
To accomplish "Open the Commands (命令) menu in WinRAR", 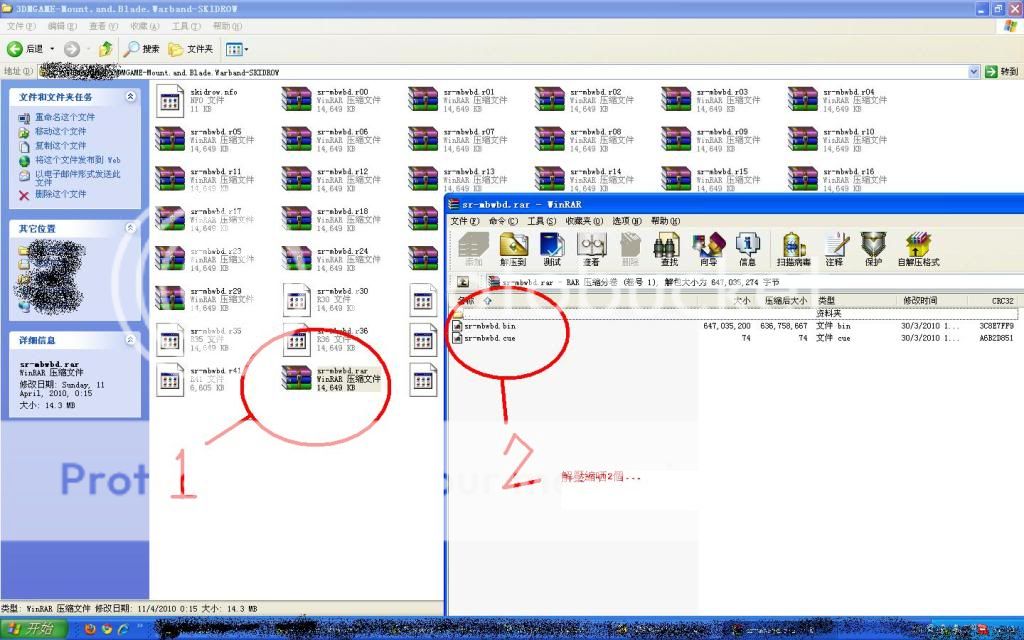I will point(503,221).
